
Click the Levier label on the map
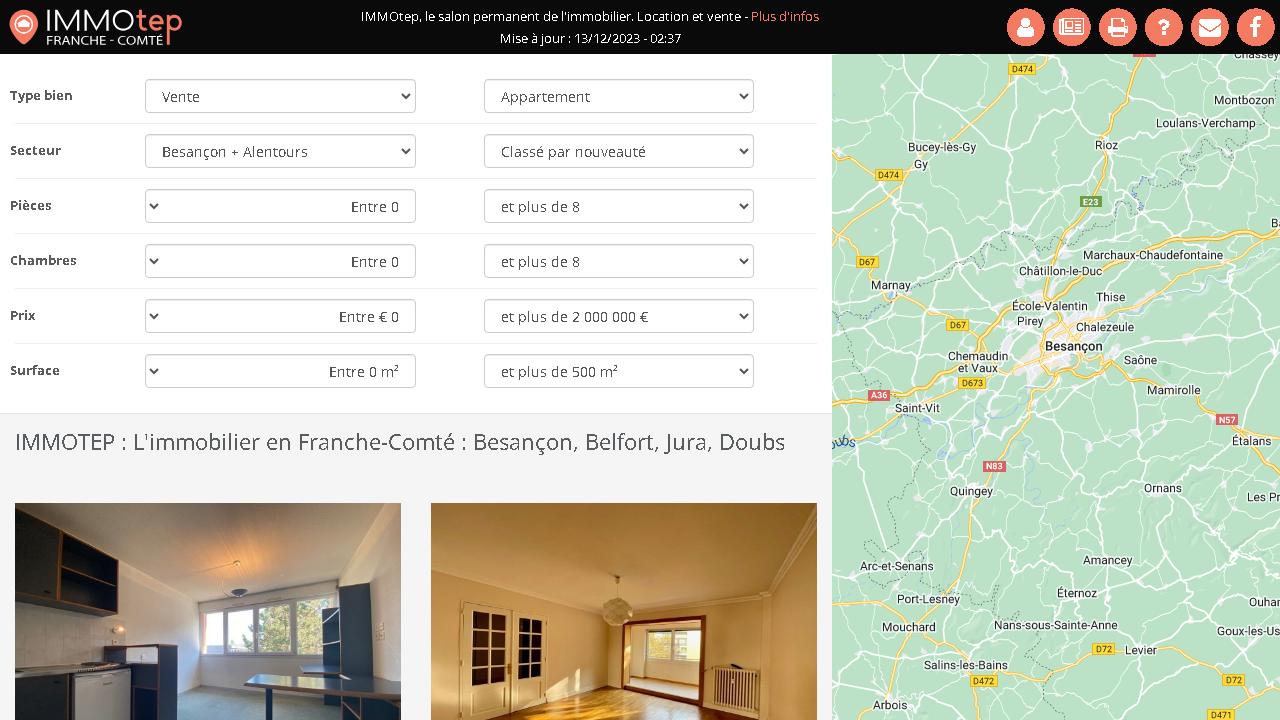click(1141, 649)
